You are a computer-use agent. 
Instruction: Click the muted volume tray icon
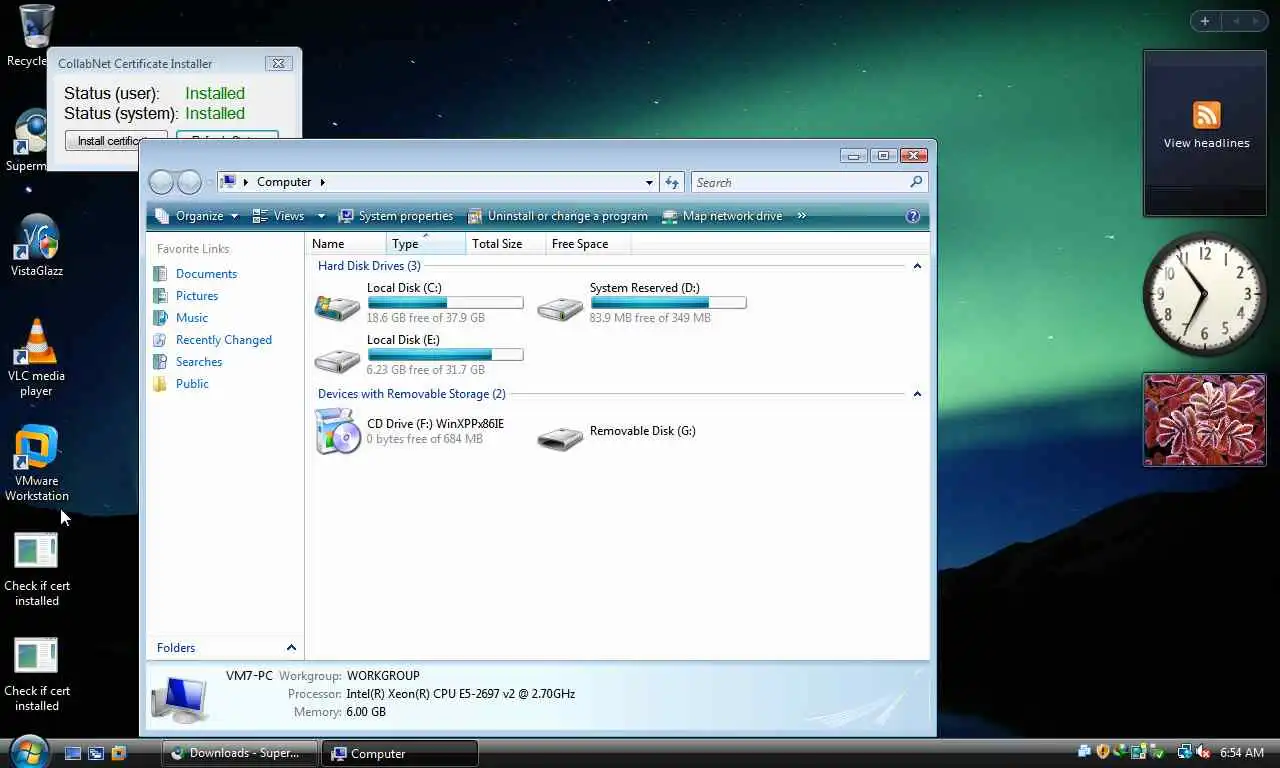1203,752
